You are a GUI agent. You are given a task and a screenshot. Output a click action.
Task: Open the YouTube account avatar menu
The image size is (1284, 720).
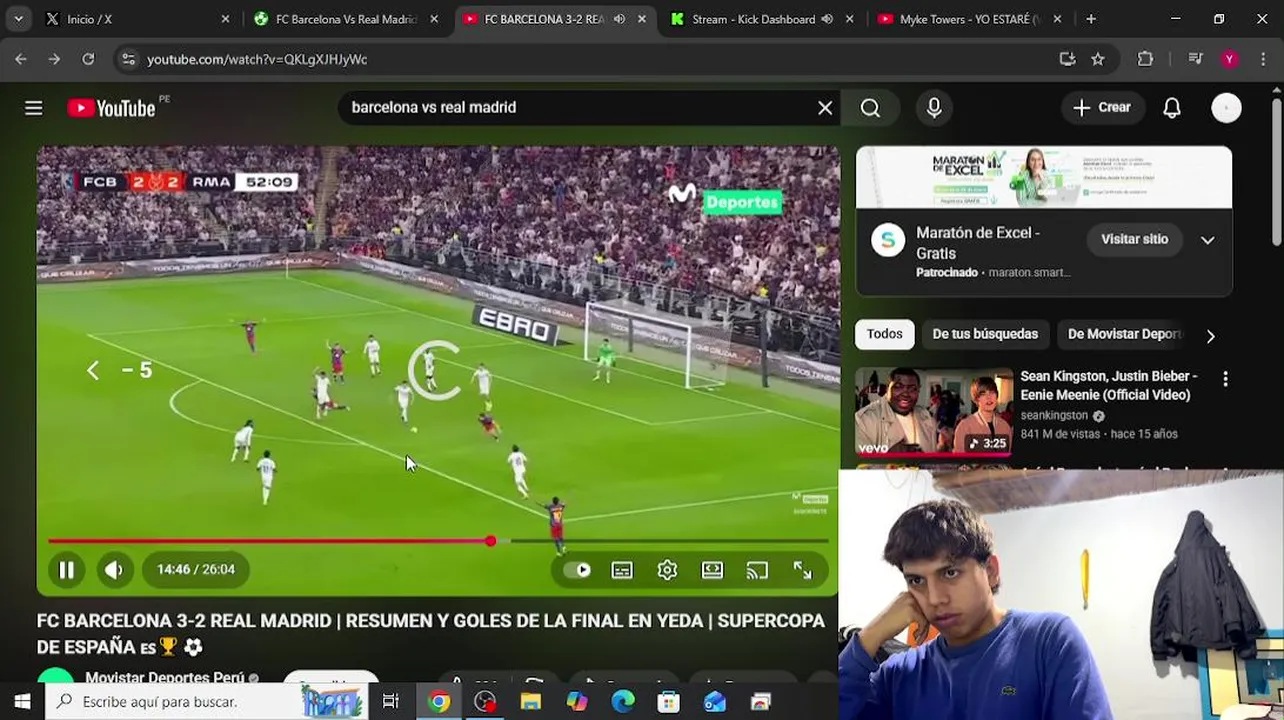tap(1226, 108)
